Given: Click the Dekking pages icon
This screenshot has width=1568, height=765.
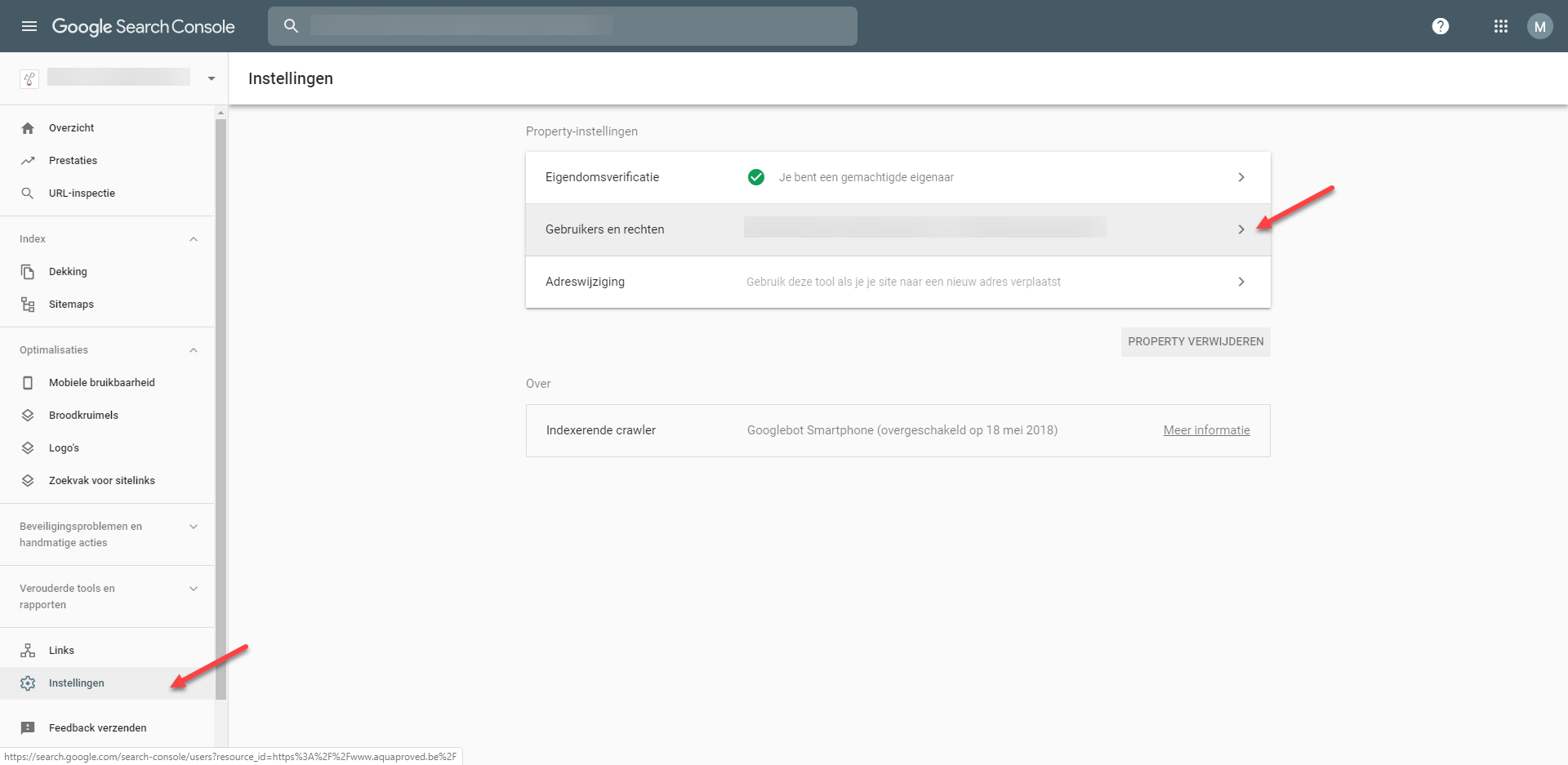Looking at the screenshot, I should (x=28, y=272).
